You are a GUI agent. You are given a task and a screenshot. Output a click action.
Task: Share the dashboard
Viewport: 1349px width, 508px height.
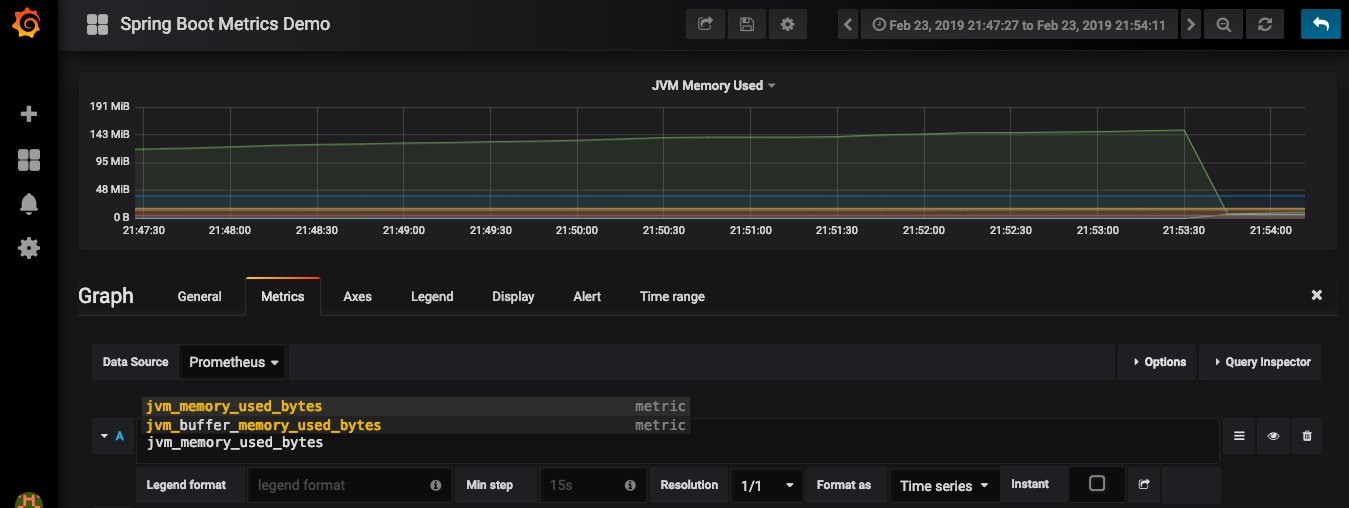pyautogui.click(x=705, y=24)
